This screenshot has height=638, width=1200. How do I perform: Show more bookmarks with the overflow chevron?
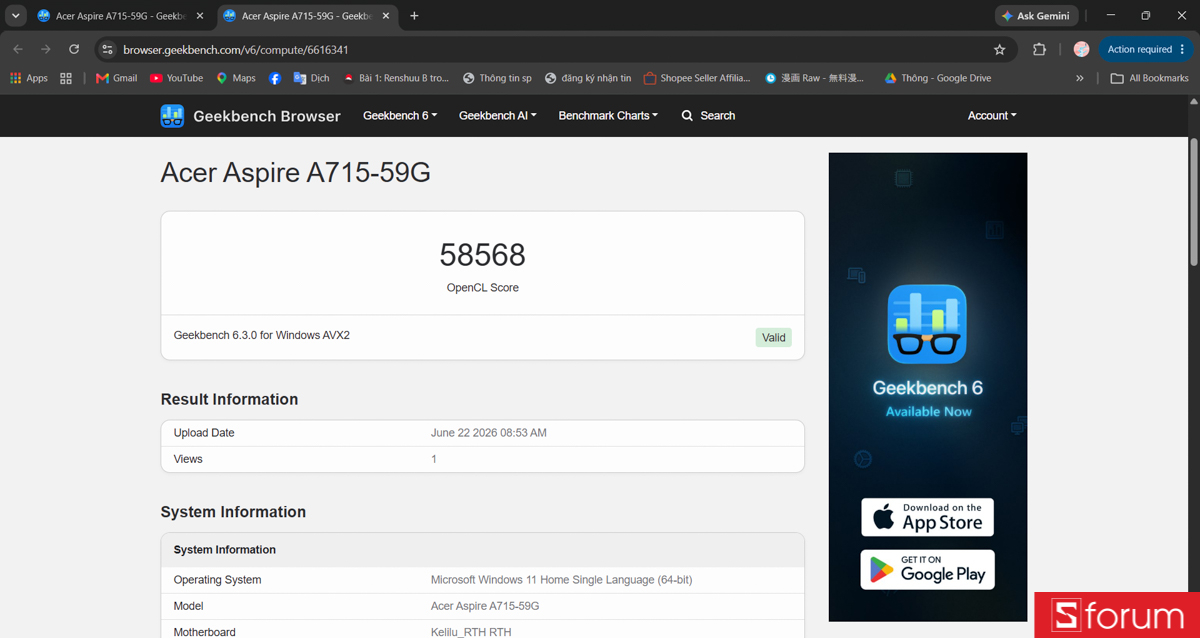1079,78
